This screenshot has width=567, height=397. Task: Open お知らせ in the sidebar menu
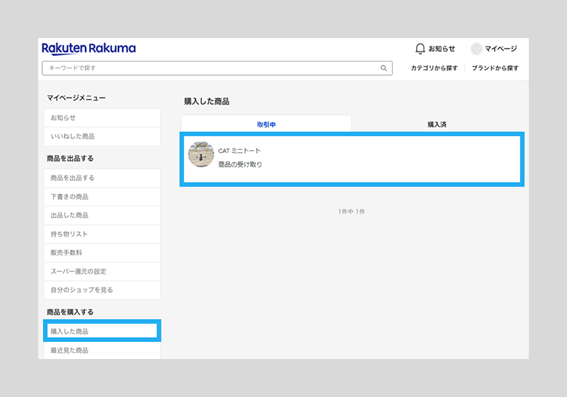click(102, 118)
